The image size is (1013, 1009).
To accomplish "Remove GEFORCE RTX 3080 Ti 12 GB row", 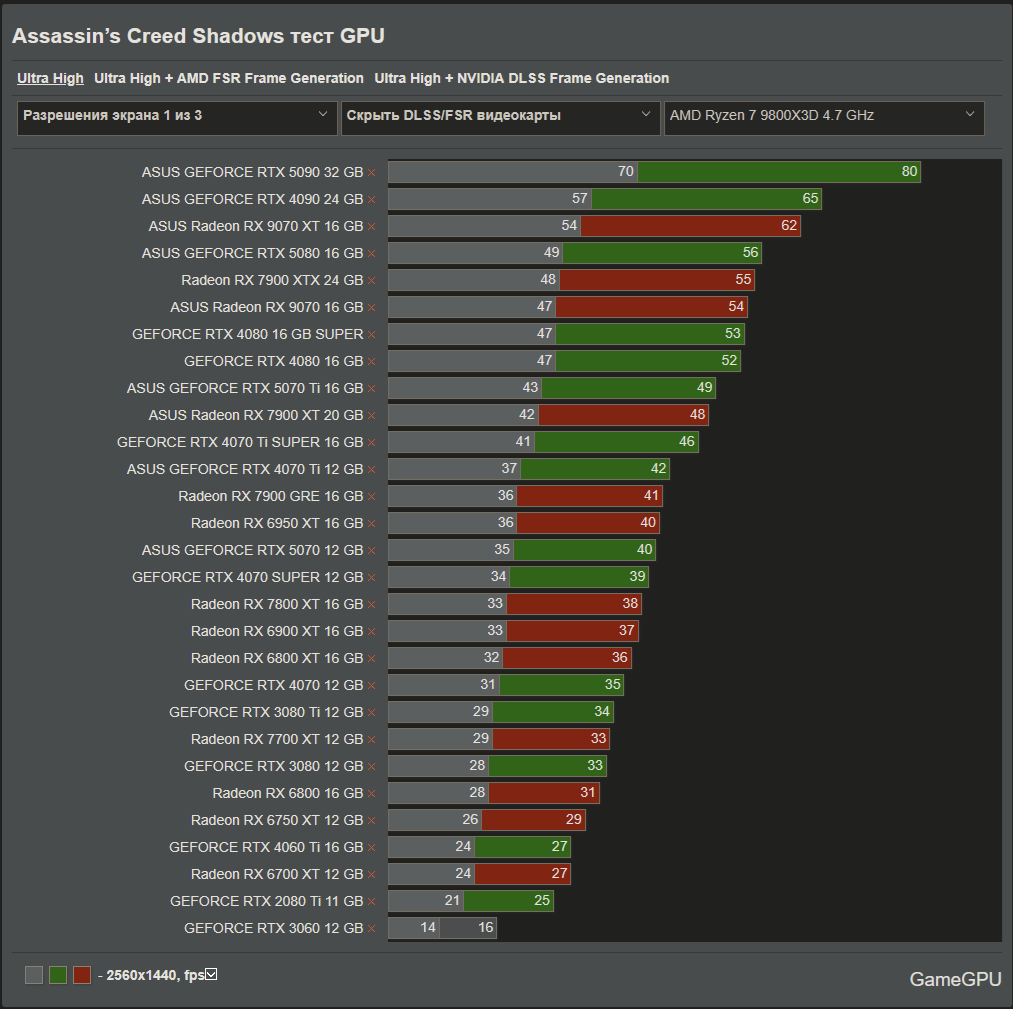I will point(371,713).
